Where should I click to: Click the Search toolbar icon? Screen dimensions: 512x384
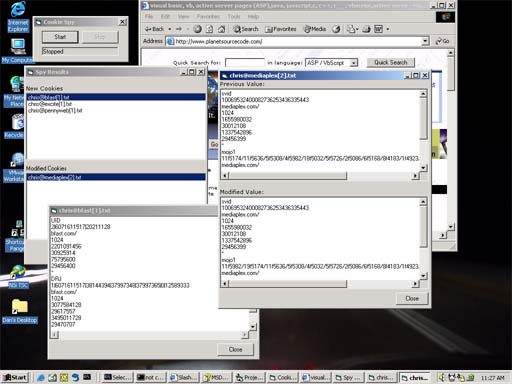click(246, 29)
